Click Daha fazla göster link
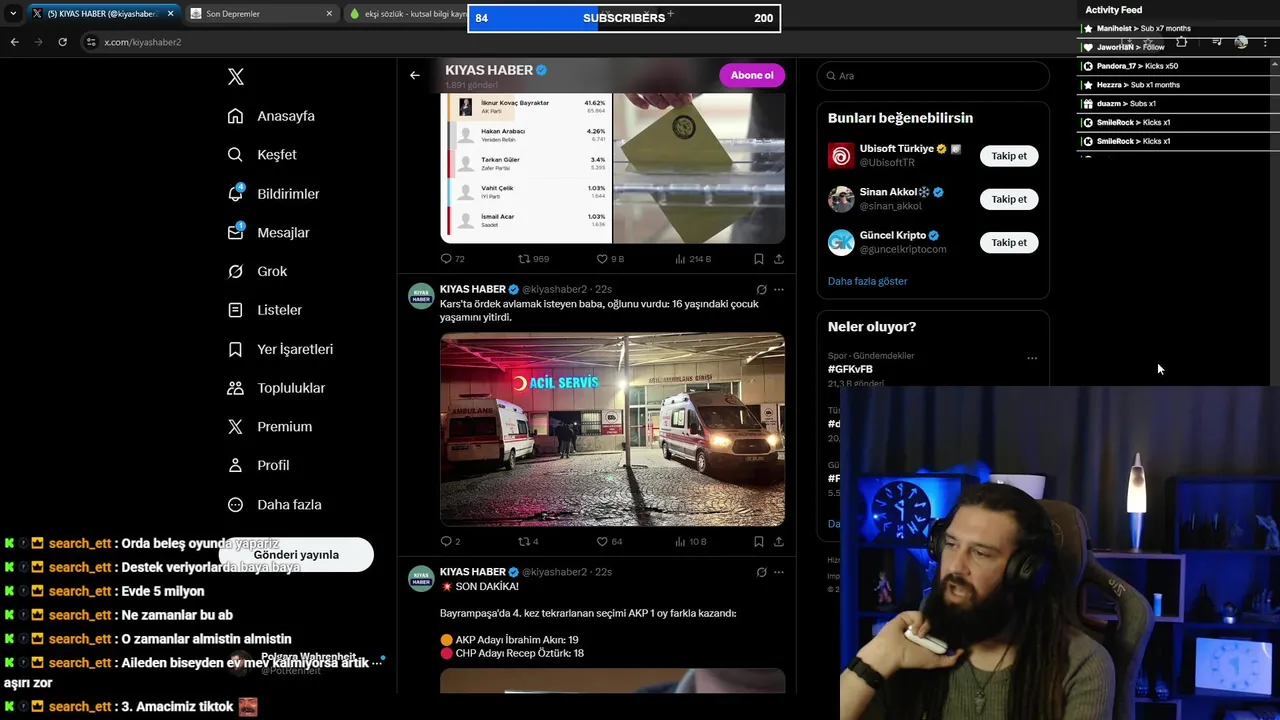Viewport: 1280px width, 720px height. point(867,281)
